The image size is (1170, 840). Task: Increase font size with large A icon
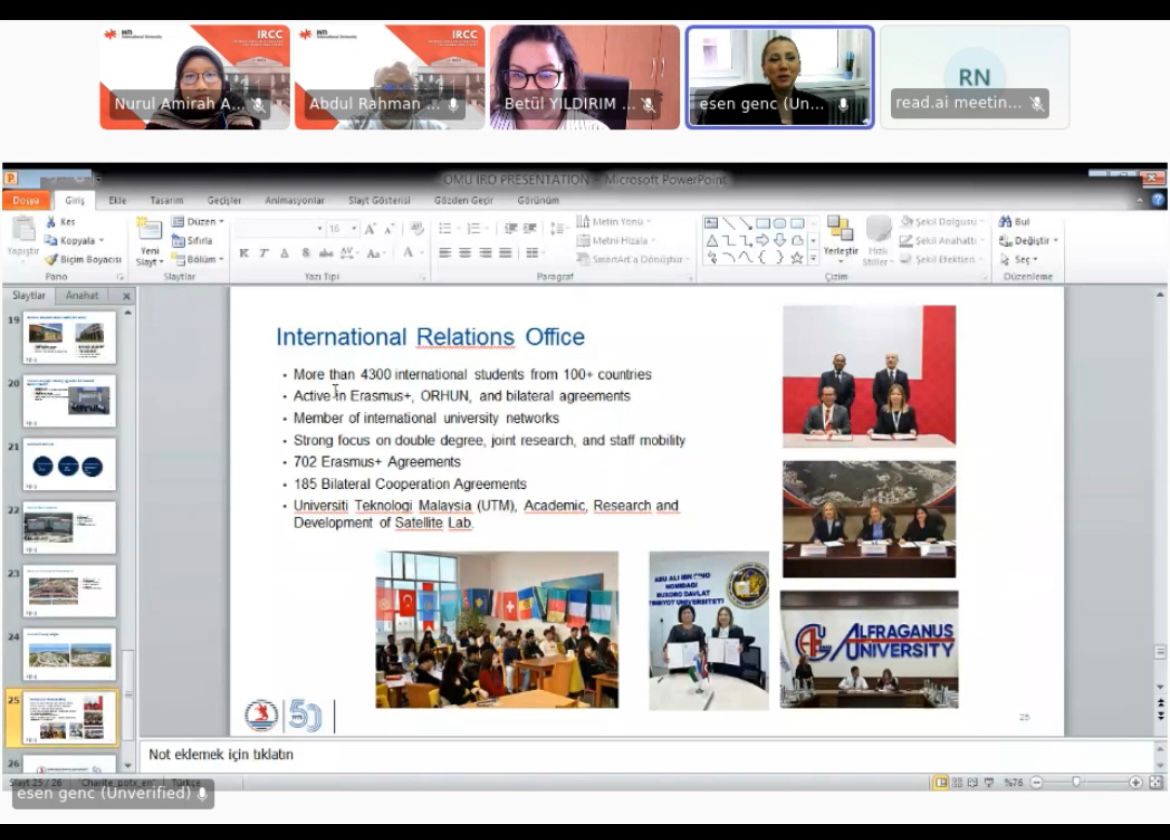[370, 229]
